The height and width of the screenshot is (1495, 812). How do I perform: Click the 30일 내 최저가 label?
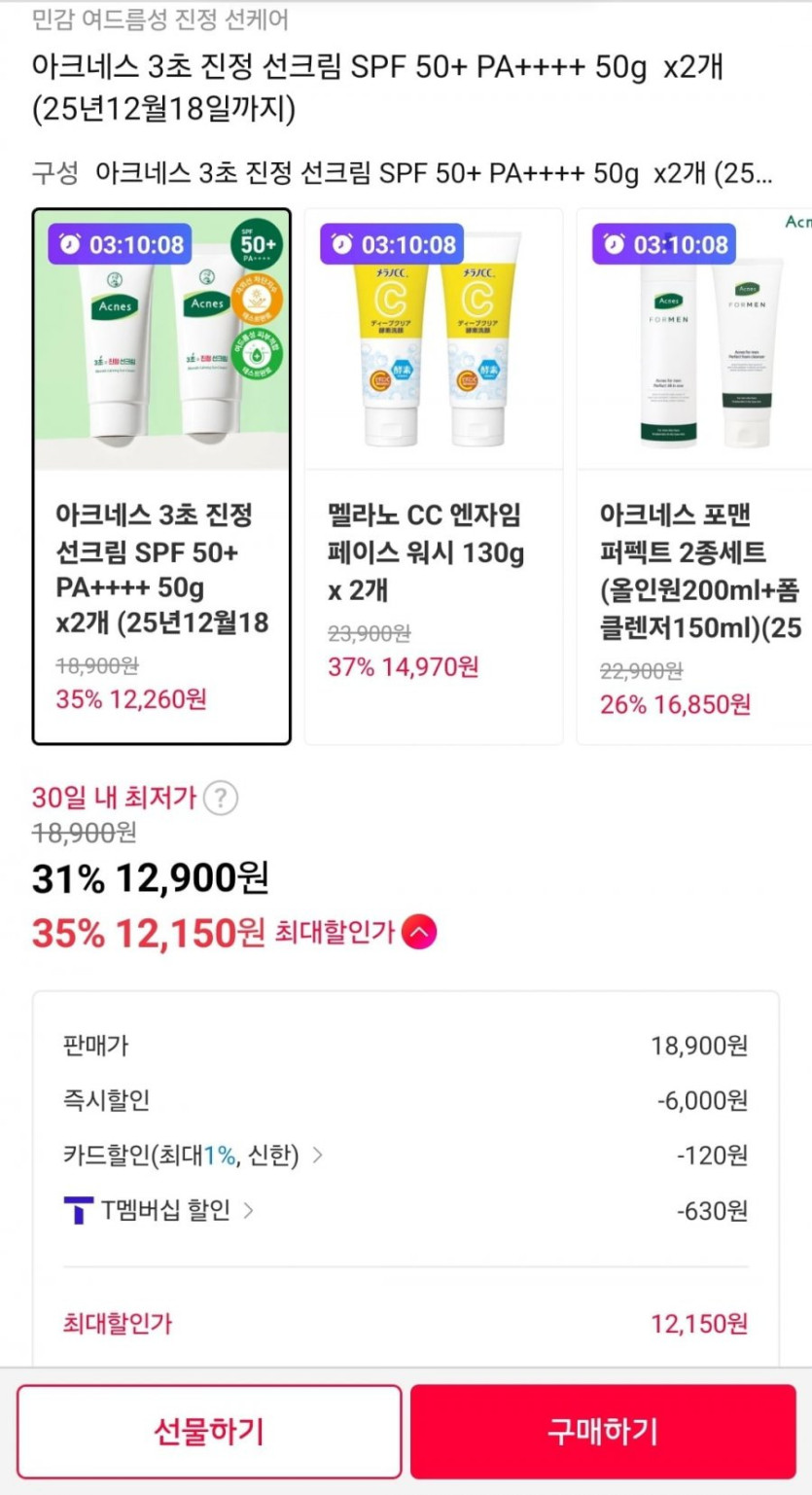point(114,799)
